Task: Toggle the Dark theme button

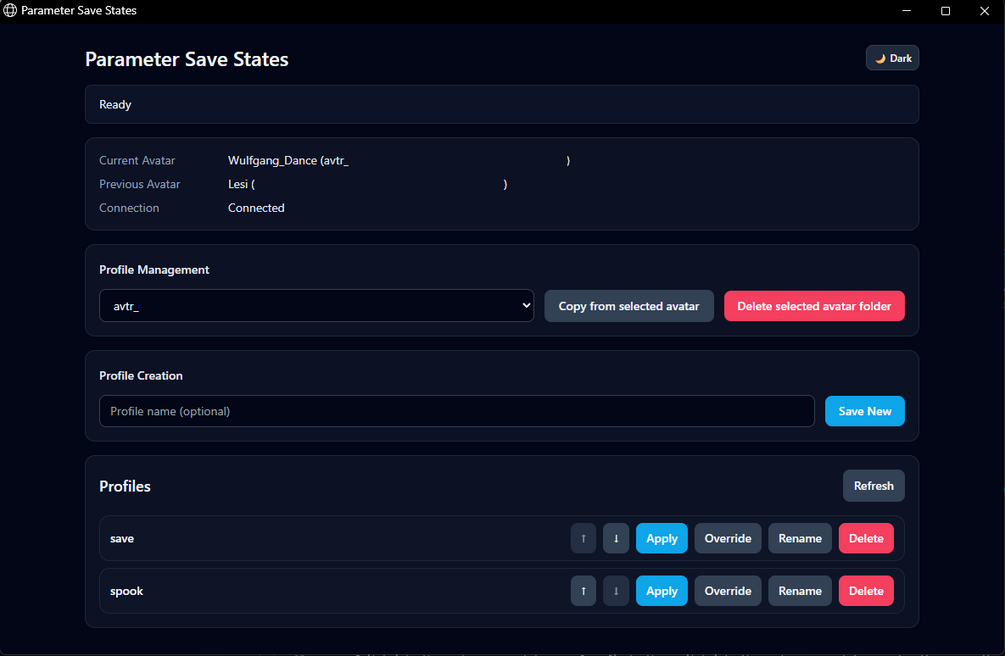Action: [892, 58]
